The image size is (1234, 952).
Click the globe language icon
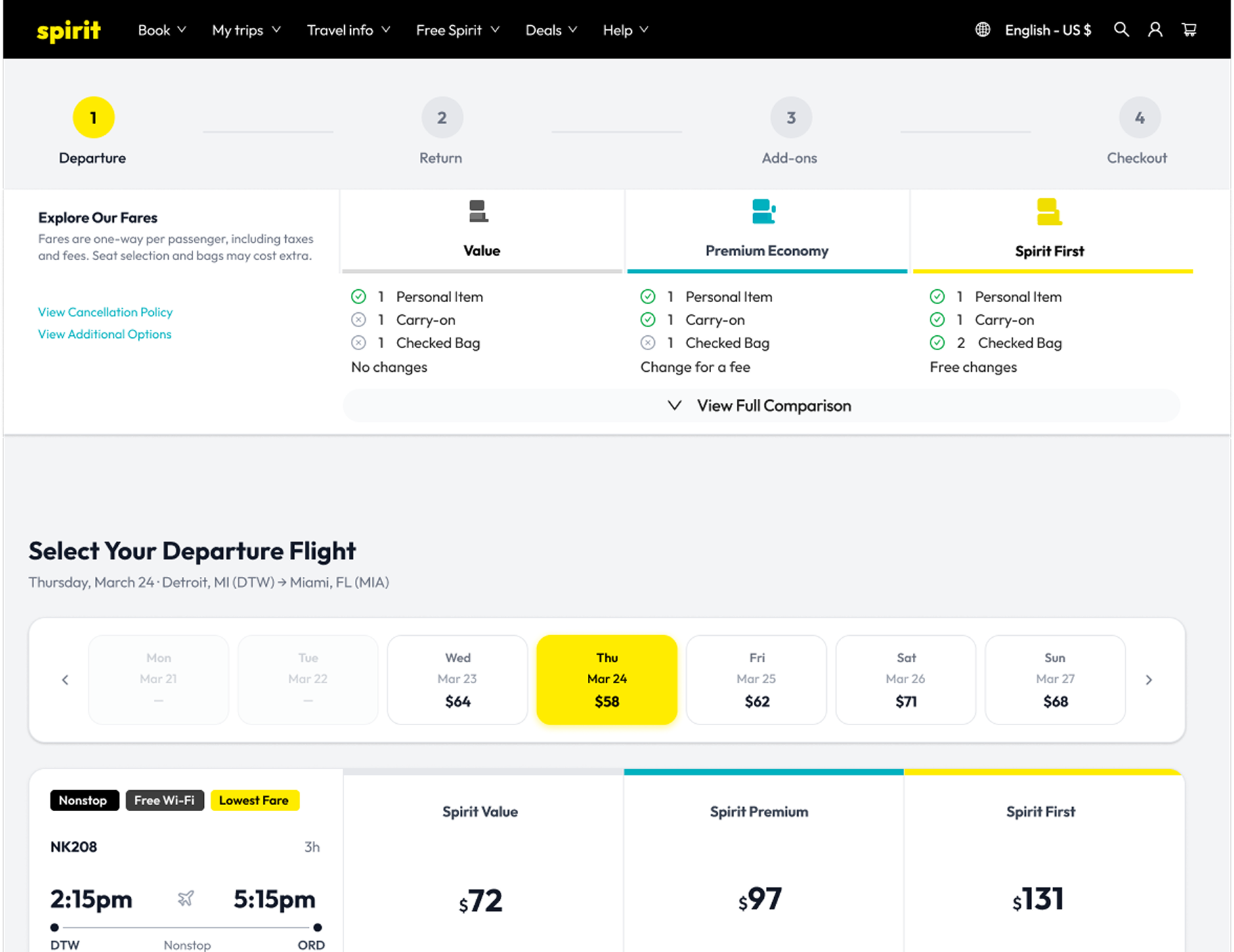click(x=983, y=30)
